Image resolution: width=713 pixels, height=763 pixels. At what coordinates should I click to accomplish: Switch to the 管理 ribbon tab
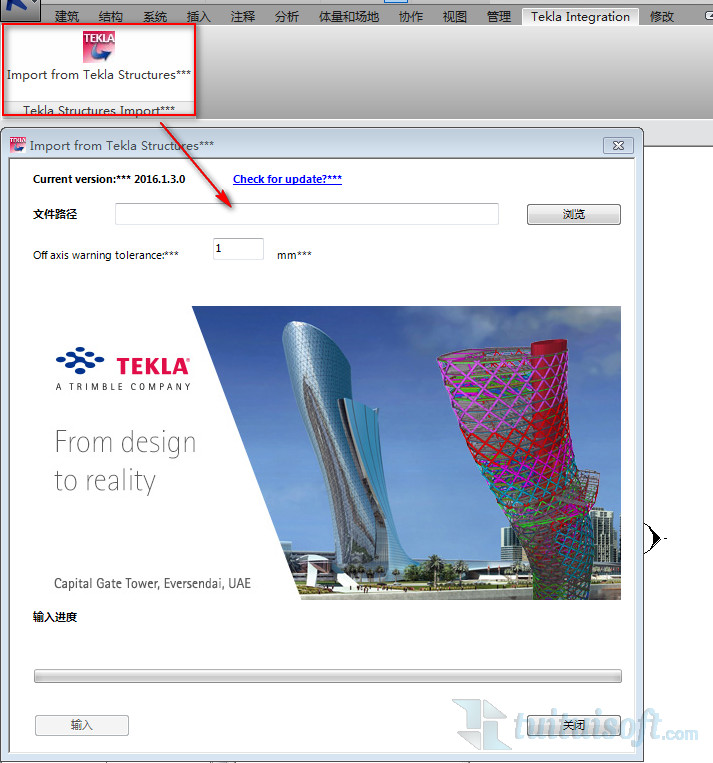click(499, 17)
